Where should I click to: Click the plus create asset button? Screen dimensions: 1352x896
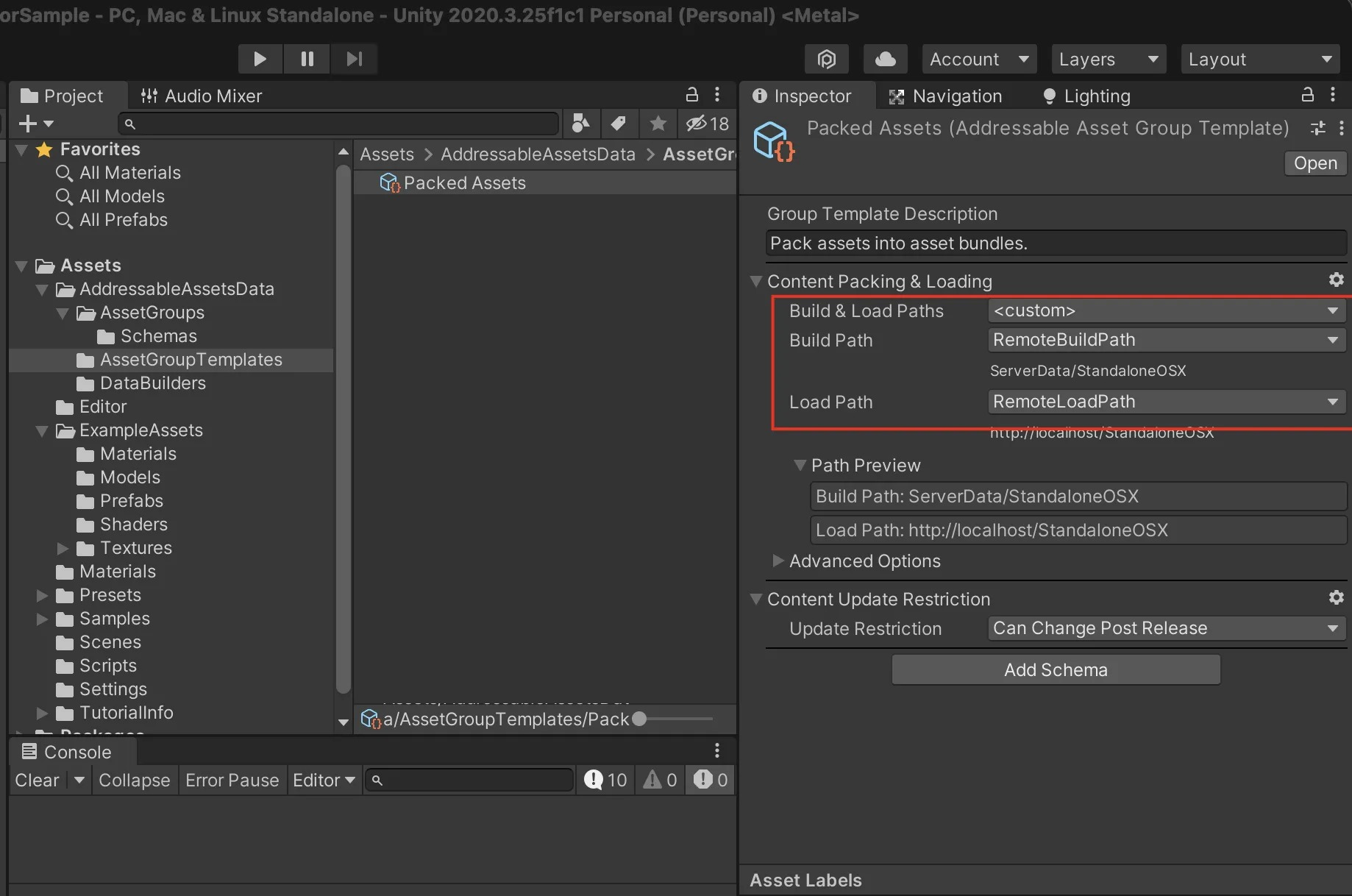coord(35,124)
